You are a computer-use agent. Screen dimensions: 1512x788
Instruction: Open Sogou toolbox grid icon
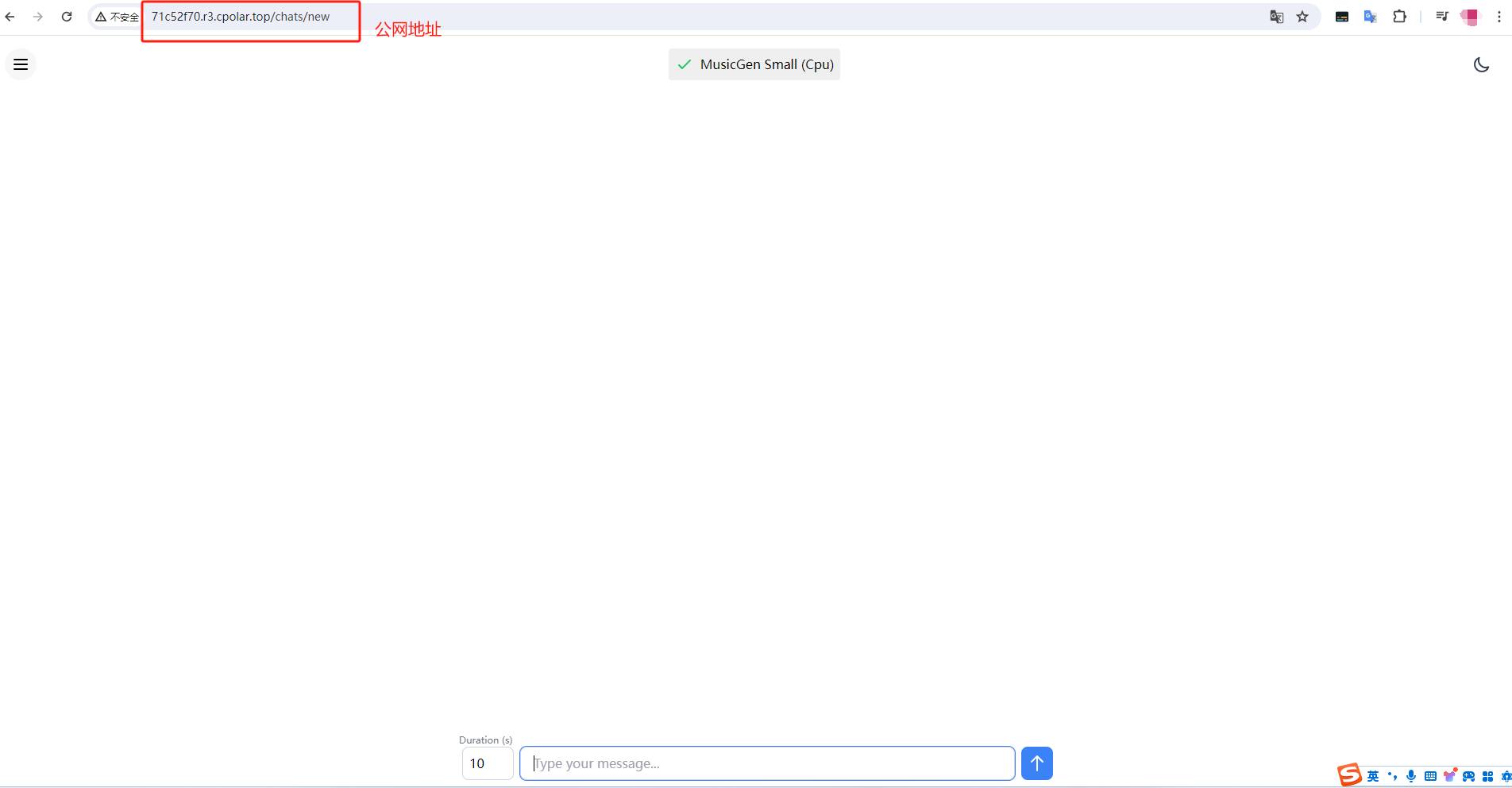pyautogui.click(x=1487, y=776)
